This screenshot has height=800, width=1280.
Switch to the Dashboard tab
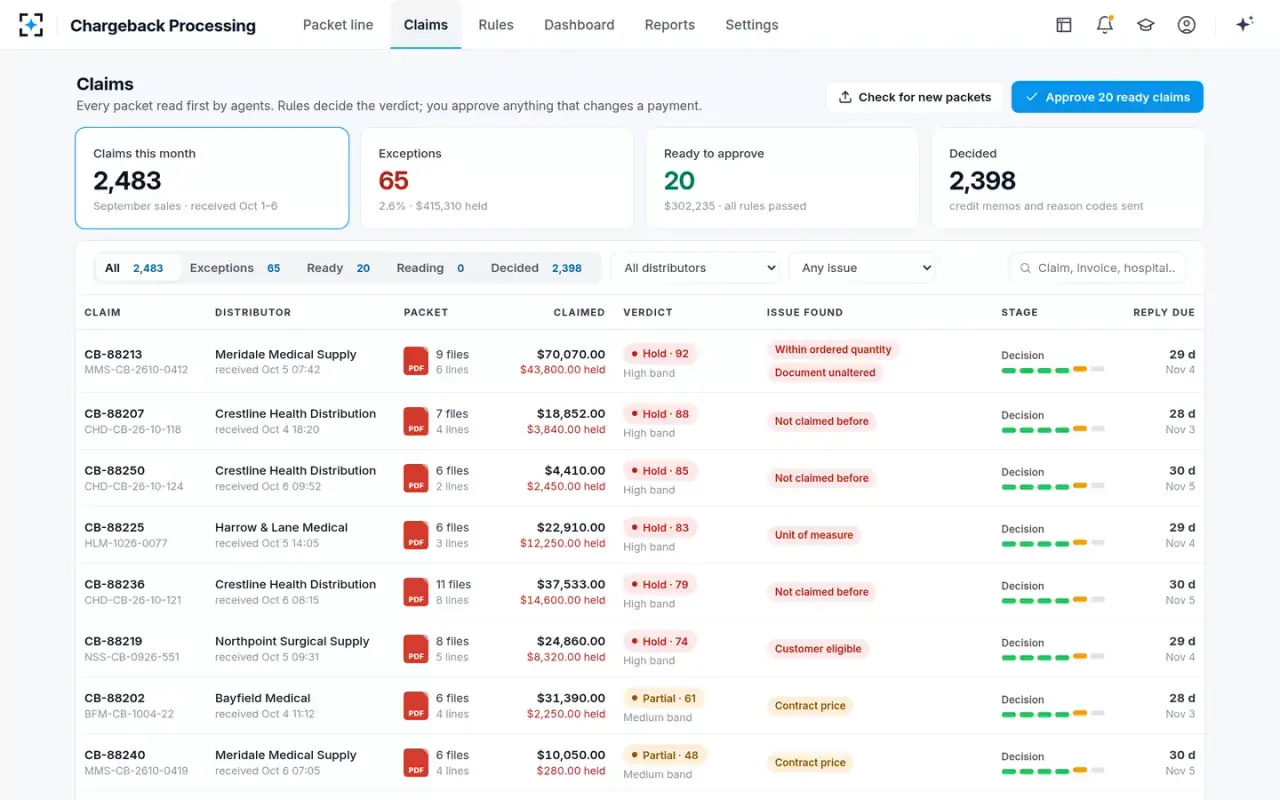pos(579,25)
